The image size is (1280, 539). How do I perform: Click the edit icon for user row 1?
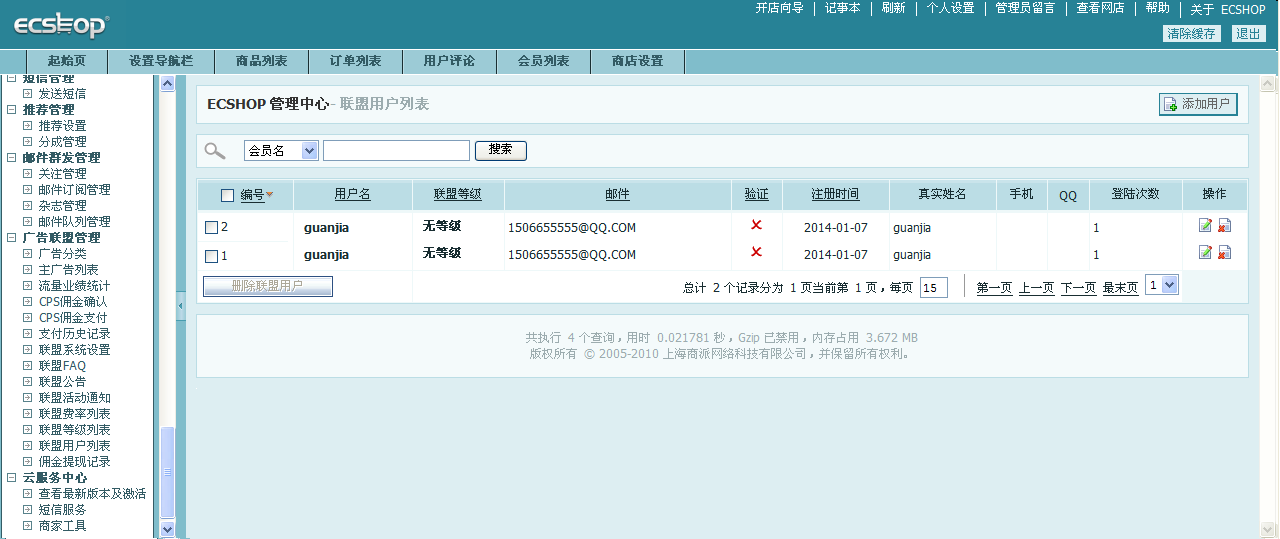[x=1205, y=253]
